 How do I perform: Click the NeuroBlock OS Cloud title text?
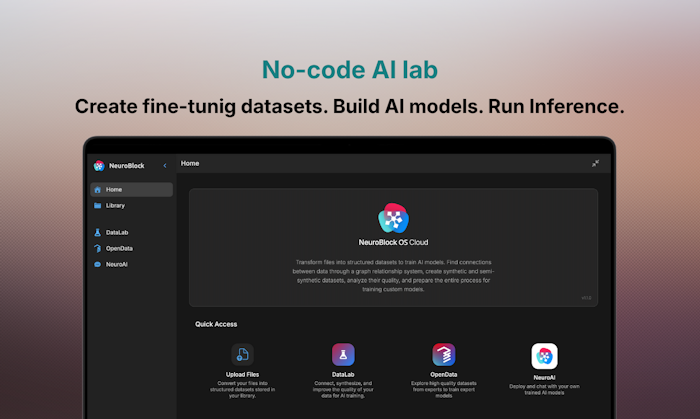click(x=393, y=242)
